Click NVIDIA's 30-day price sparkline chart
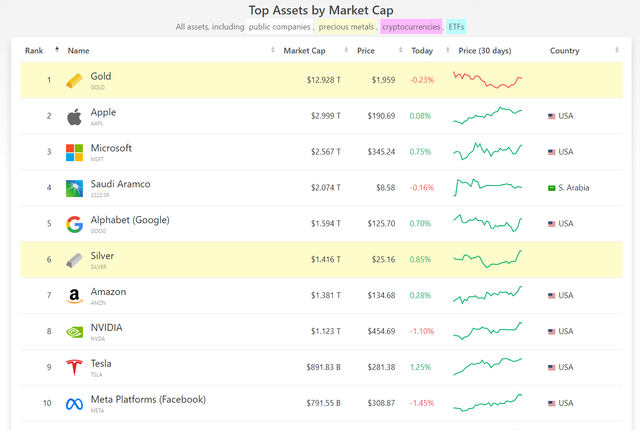Image resolution: width=640 pixels, height=430 pixels. [x=488, y=331]
